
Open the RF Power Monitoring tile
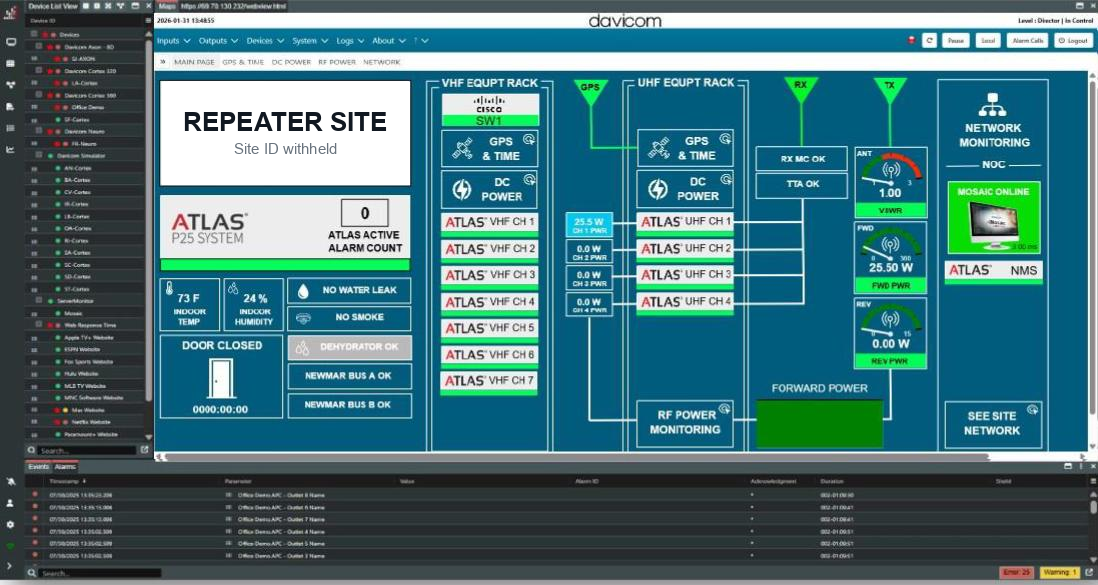click(685, 423)
